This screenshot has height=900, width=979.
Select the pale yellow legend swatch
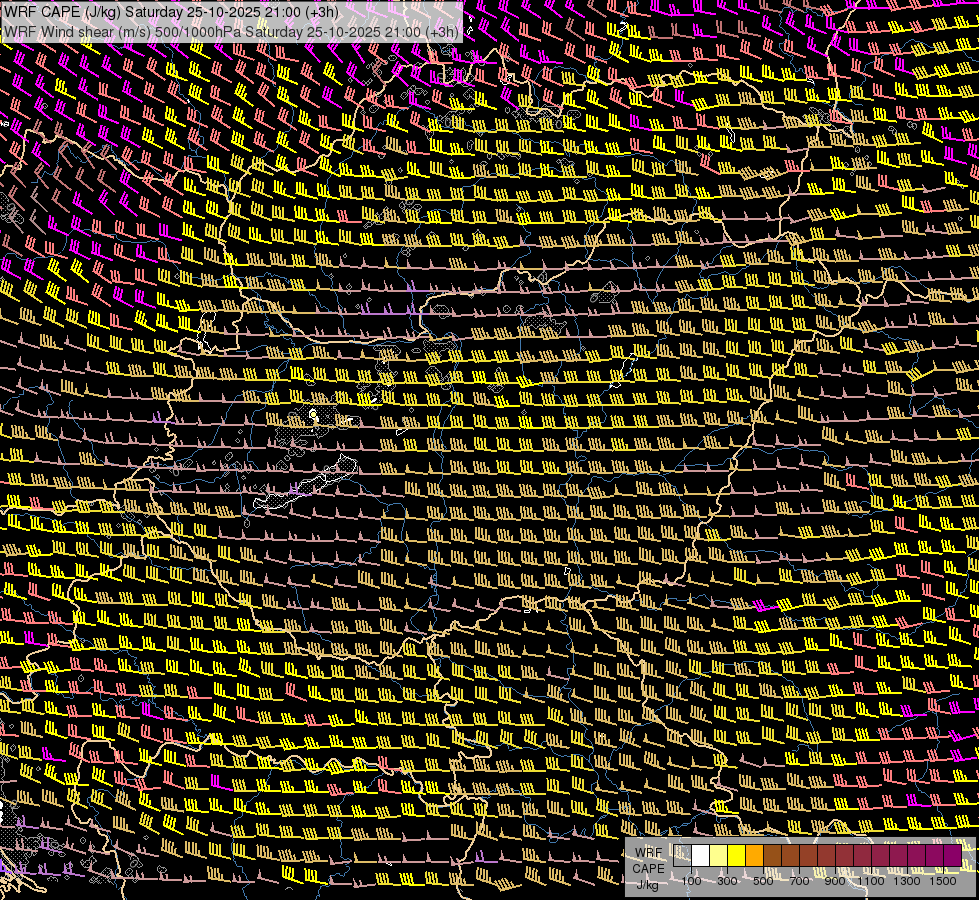pos(719,856)
